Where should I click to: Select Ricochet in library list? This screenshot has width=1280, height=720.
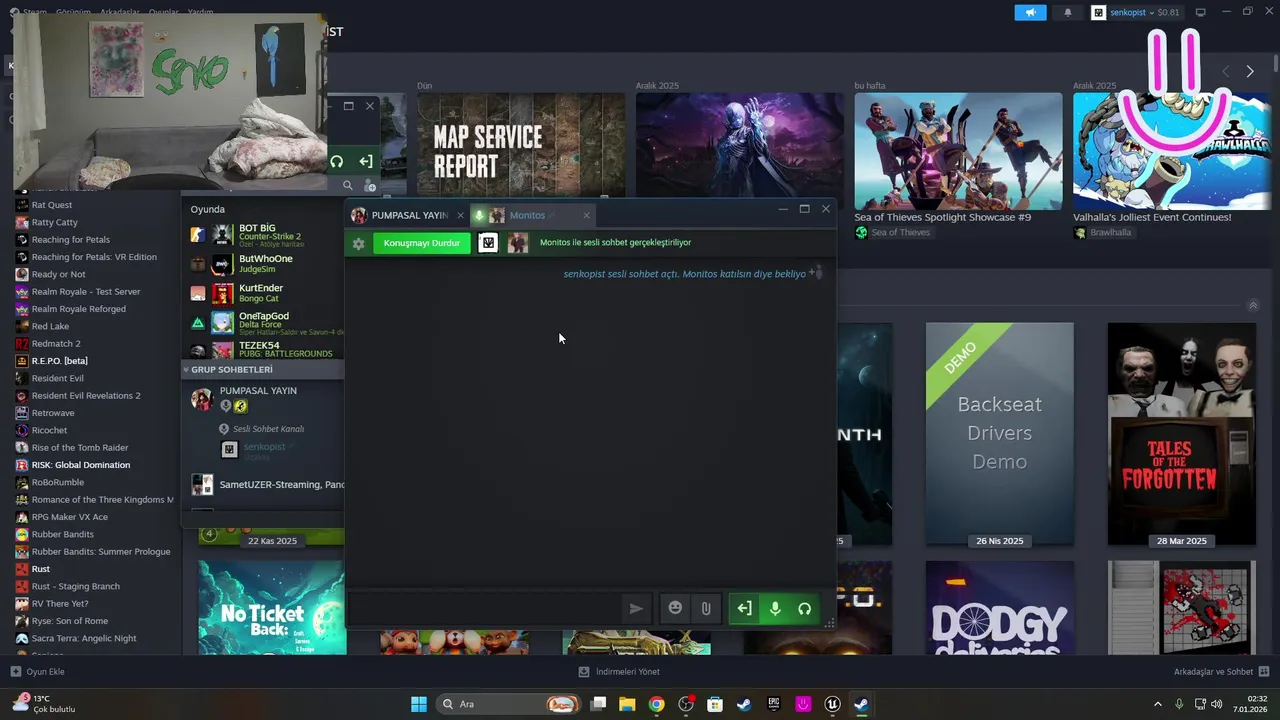point(49,430)
